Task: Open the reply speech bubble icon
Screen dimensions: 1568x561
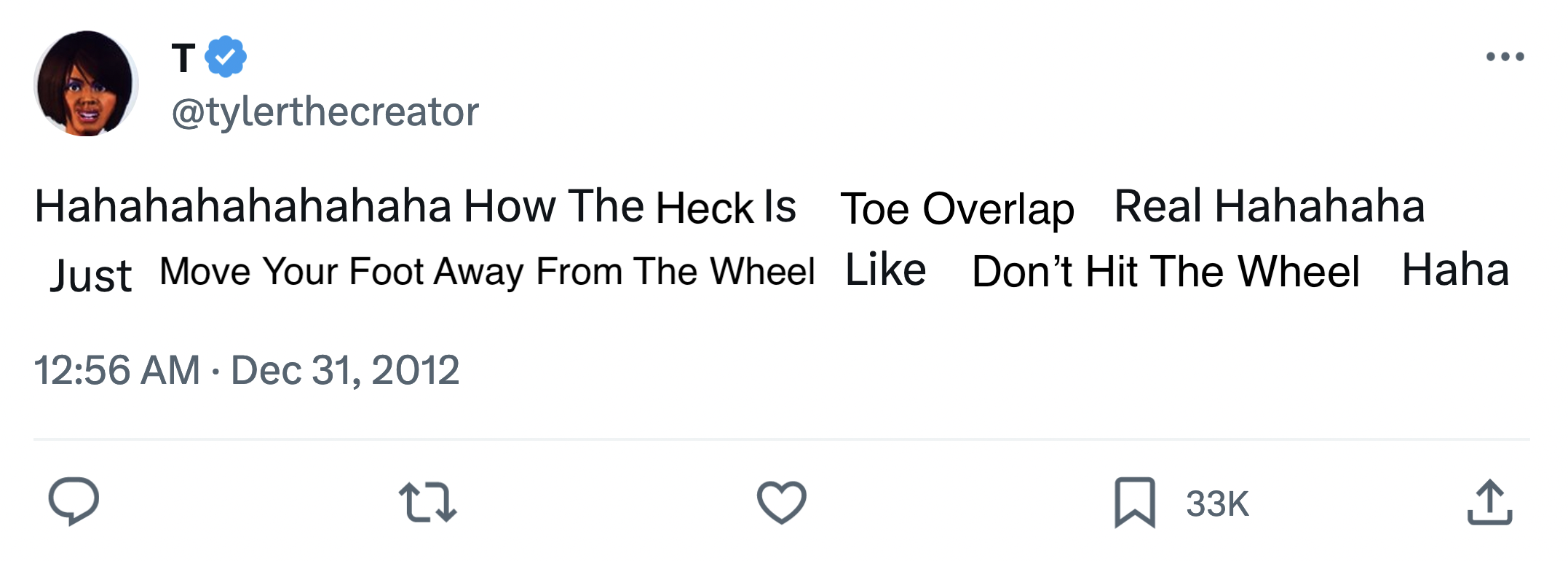Action: [x=74, y=502]
